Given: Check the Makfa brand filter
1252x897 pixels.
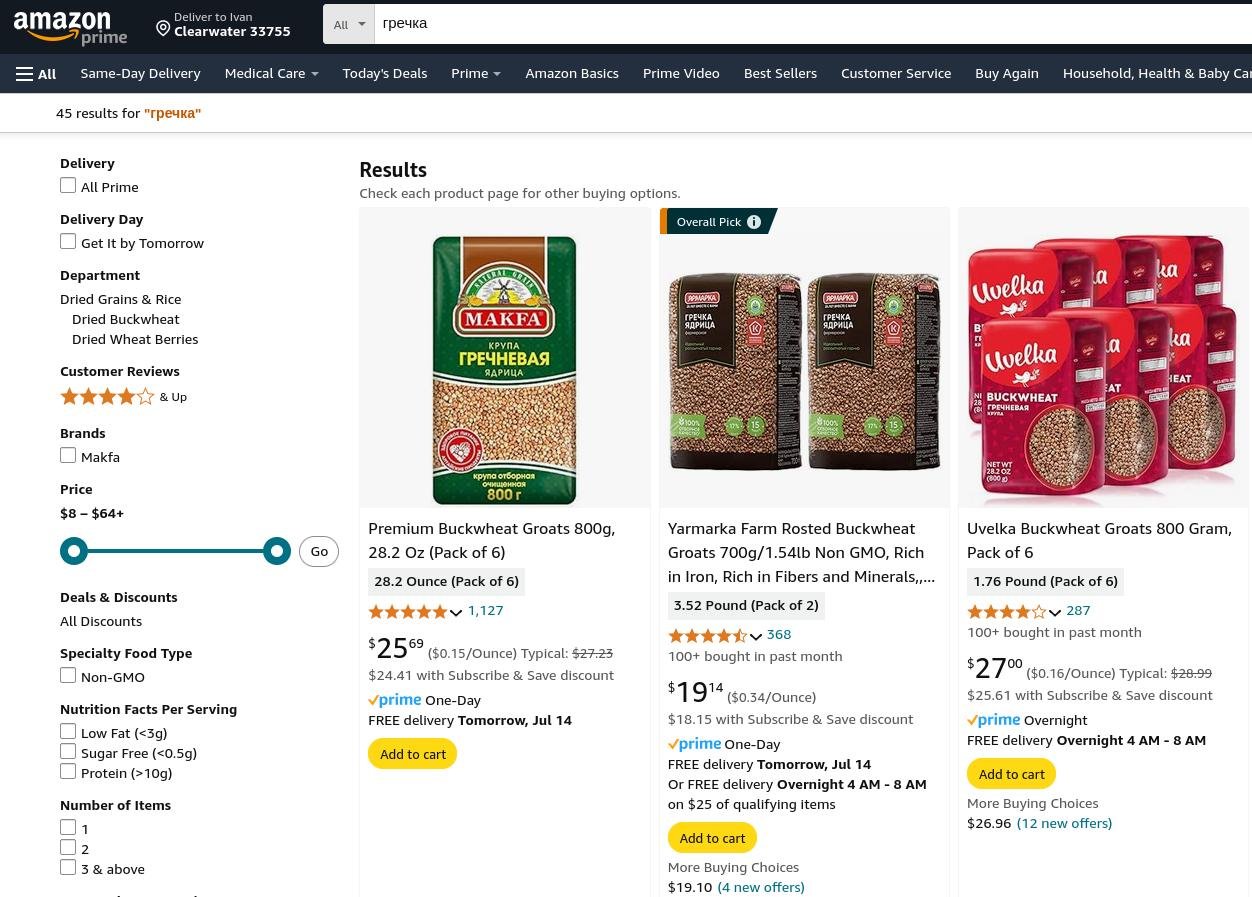Looking at the screenshot, I should coord(68,456).
